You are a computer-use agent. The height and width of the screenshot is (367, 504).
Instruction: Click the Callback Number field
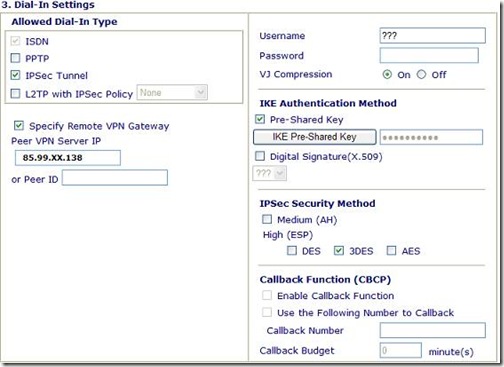(x=432, y=330)
